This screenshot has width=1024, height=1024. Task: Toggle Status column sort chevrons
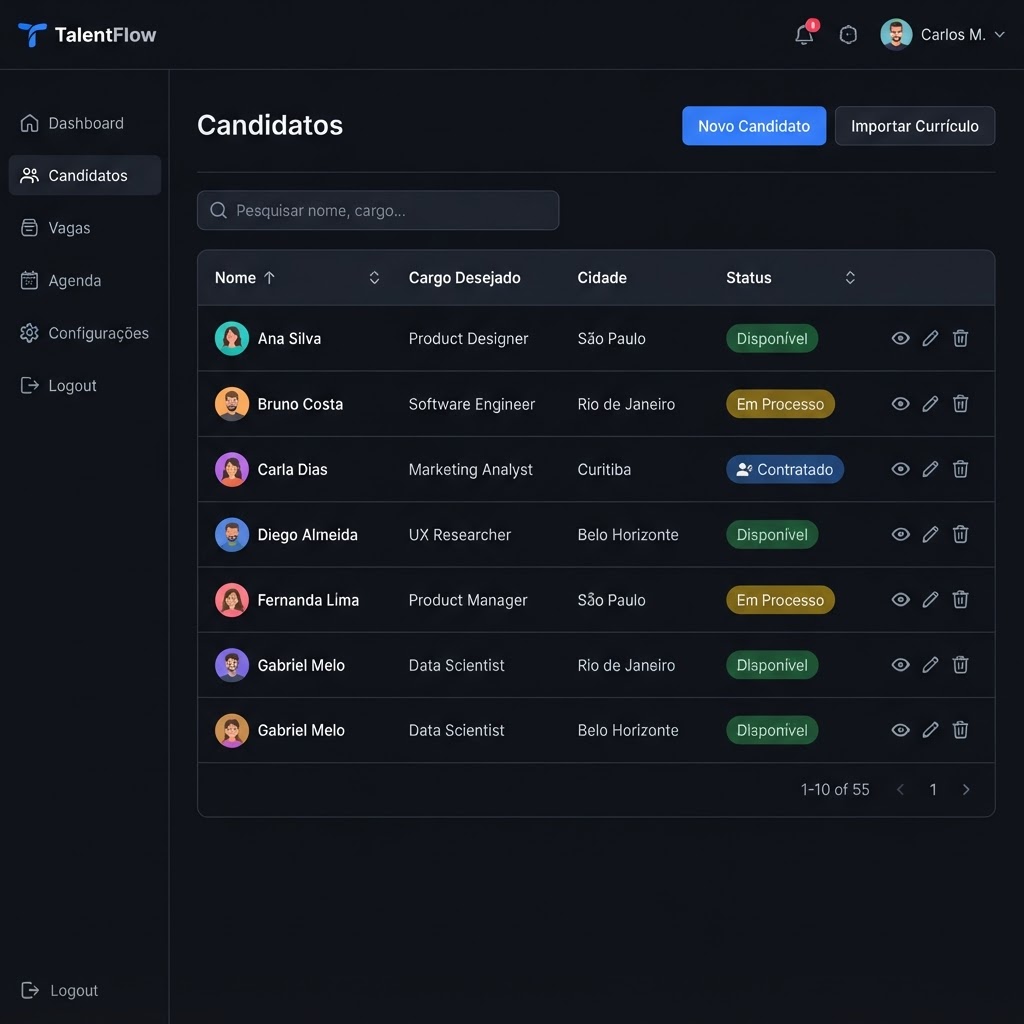point(850,278)
